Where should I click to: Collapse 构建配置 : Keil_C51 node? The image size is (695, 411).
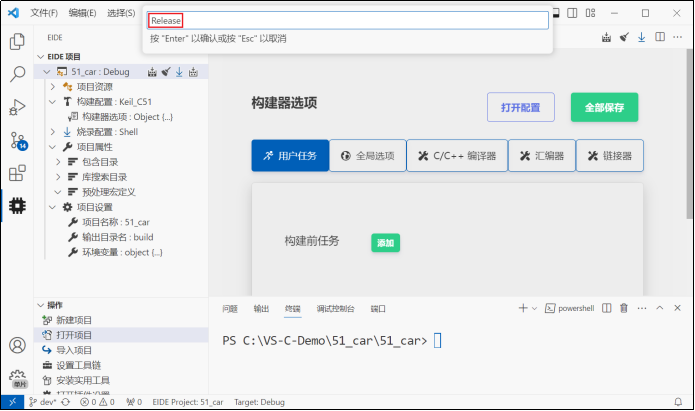coord(52,102)
